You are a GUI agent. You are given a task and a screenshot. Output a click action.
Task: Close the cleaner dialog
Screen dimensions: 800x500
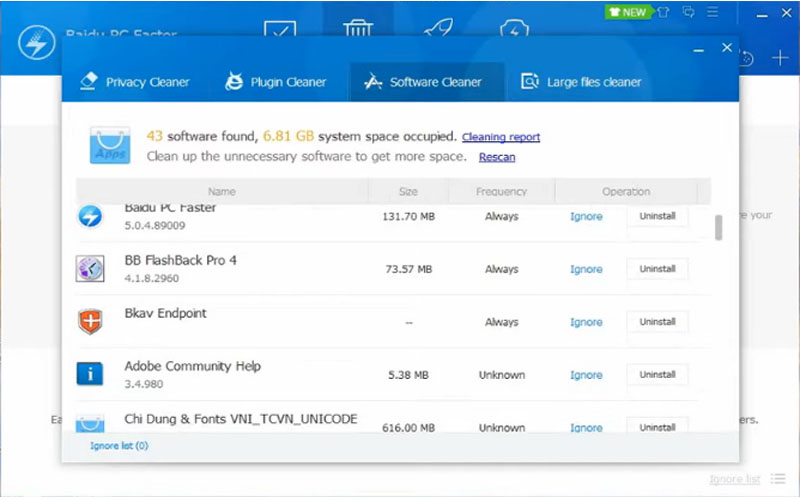click(x=727, y=48)
